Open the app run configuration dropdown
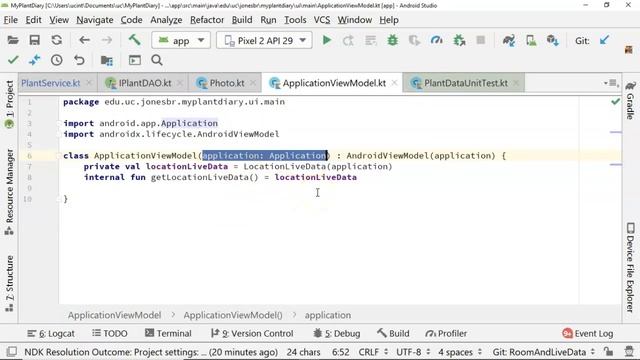640x360 pixels. [181, 40]
